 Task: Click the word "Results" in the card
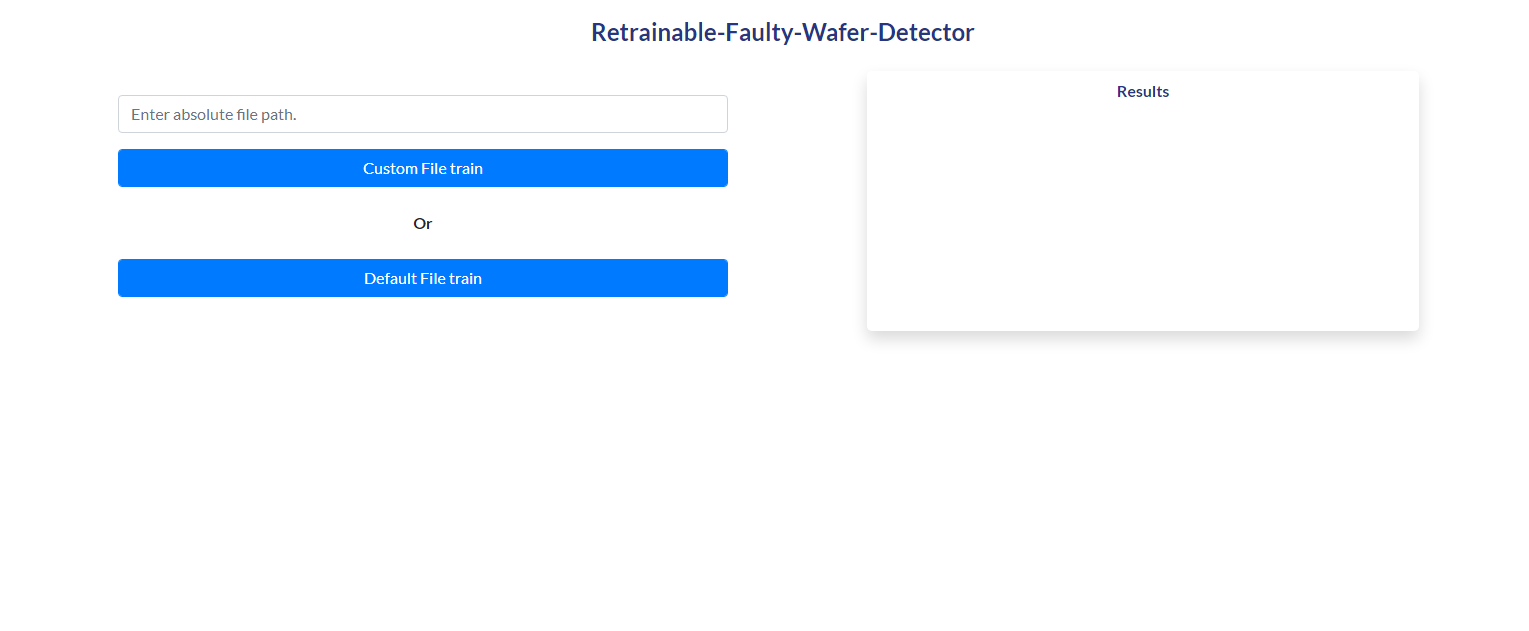[1142, 91]
